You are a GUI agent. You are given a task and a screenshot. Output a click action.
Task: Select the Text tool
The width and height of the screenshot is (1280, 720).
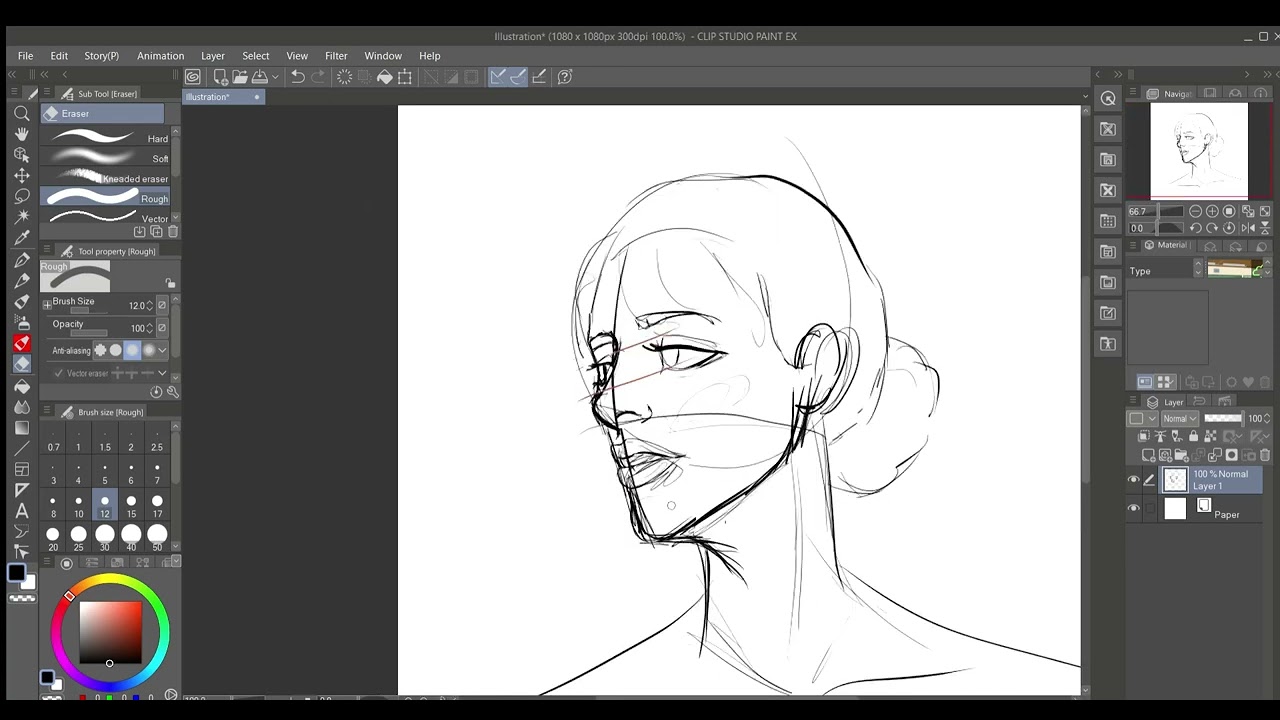pyautogui.click(x=22, y=511)
